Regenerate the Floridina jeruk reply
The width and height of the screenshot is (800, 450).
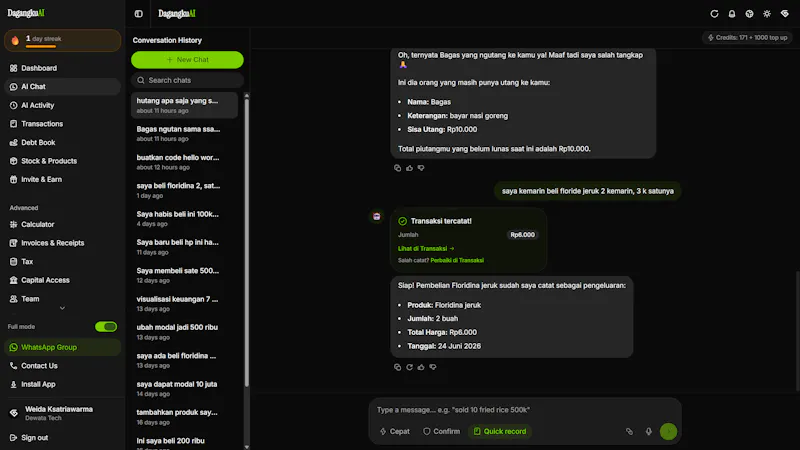[x=409, y=367]
